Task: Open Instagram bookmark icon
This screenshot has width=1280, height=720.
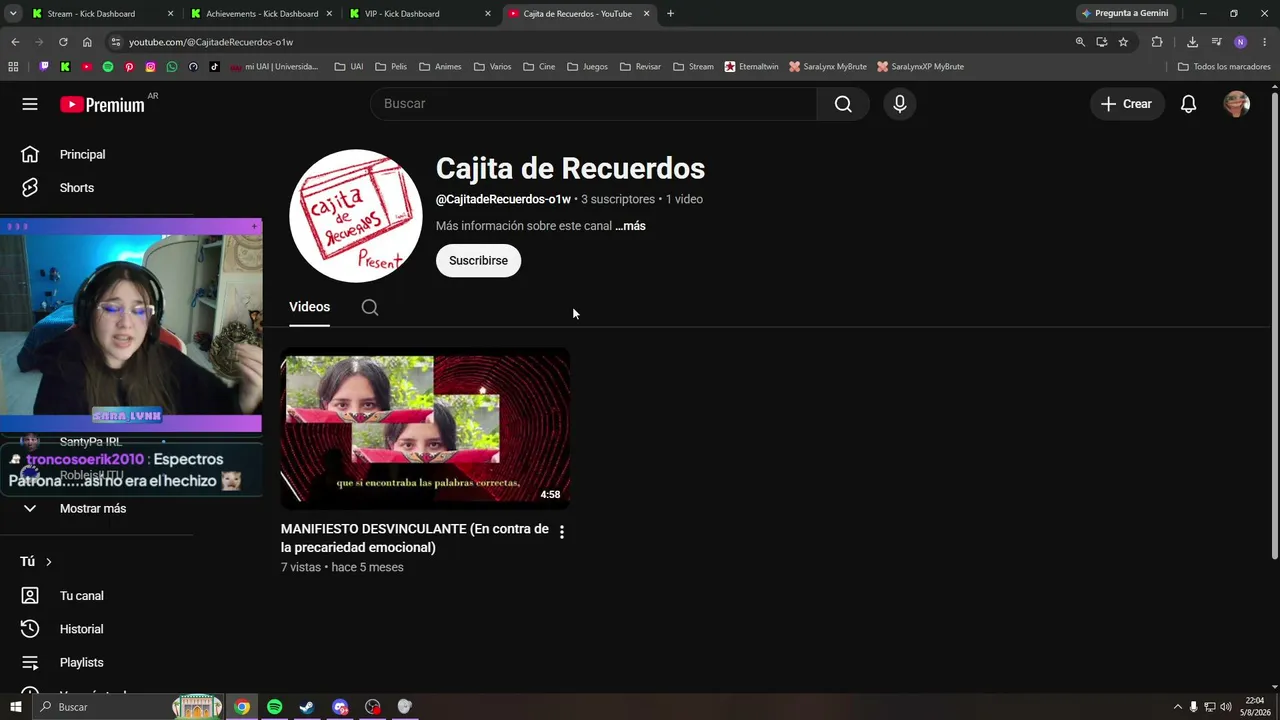Action: (151, 67)
